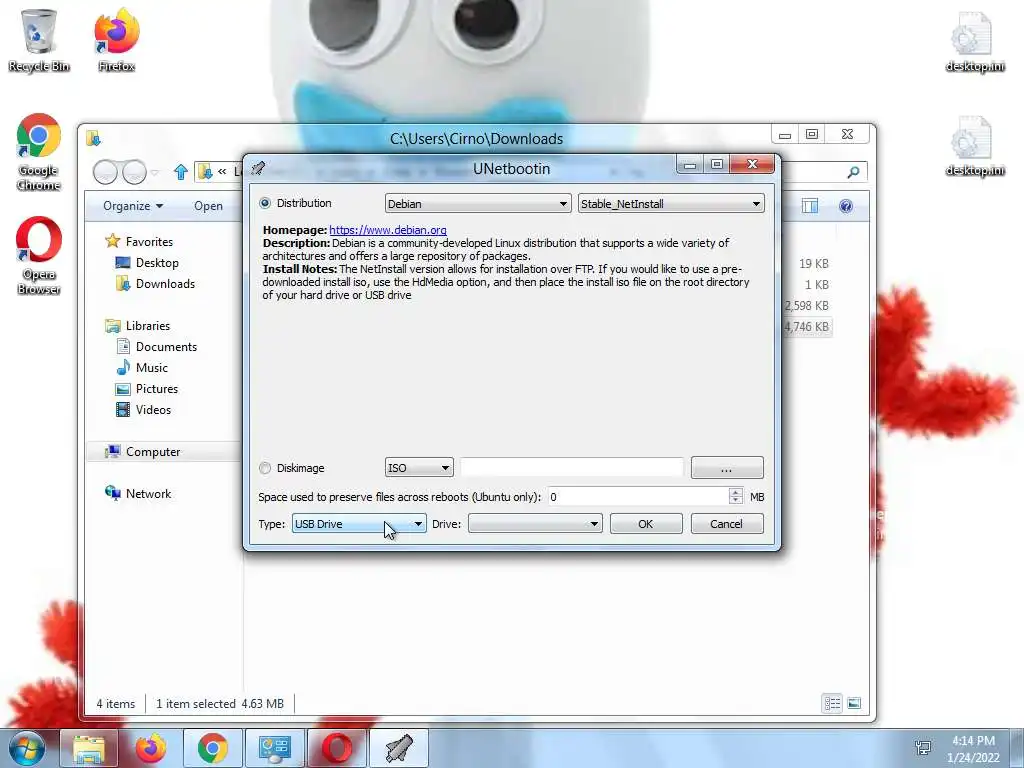Click the Explorer address bar
Image resolution: width=1024 pixels, height=768 pixels.
coord(218,172)
